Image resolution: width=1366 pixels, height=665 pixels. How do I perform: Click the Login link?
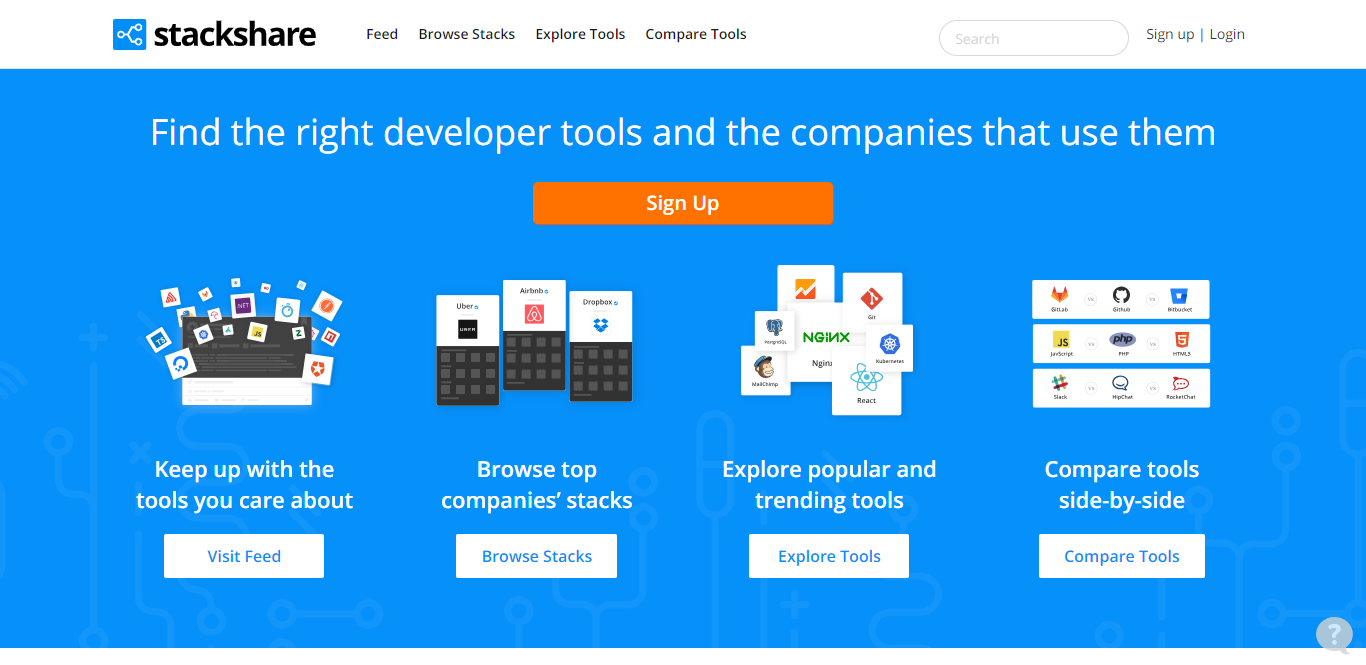pyautogui.click(x=1227, y=34)
